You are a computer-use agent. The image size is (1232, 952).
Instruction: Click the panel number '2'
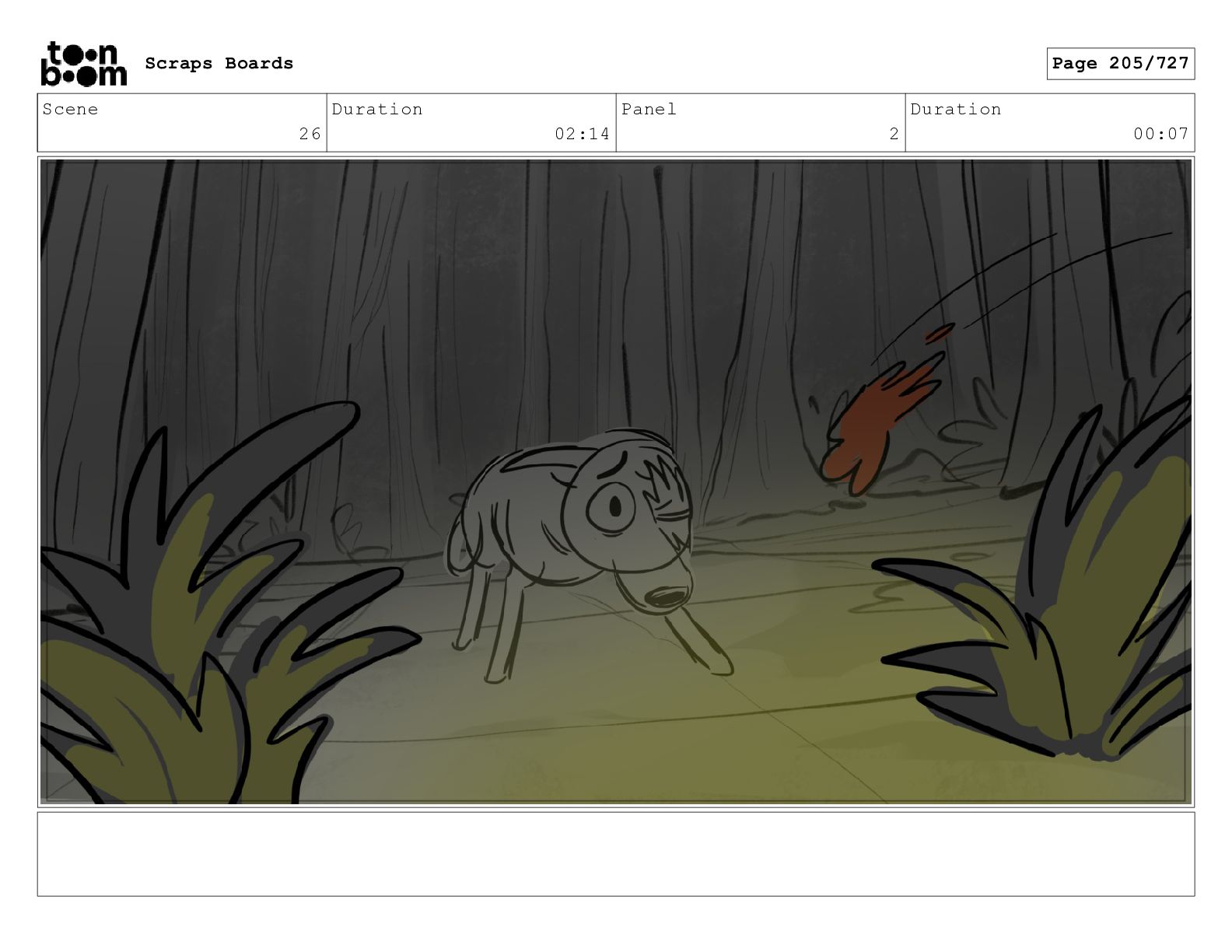click(894, 135)
